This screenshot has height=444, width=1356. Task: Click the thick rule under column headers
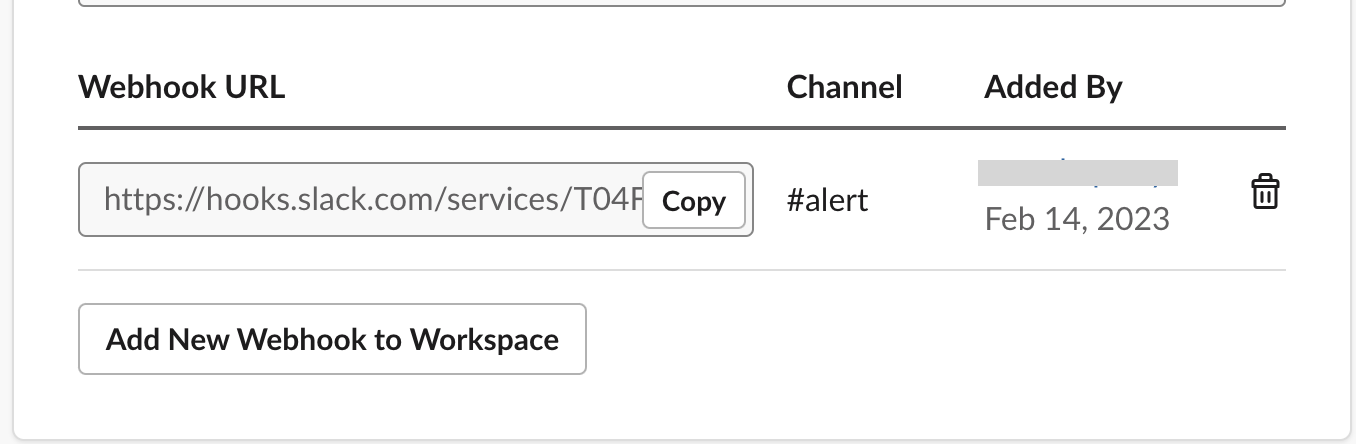tap(682, 128)
